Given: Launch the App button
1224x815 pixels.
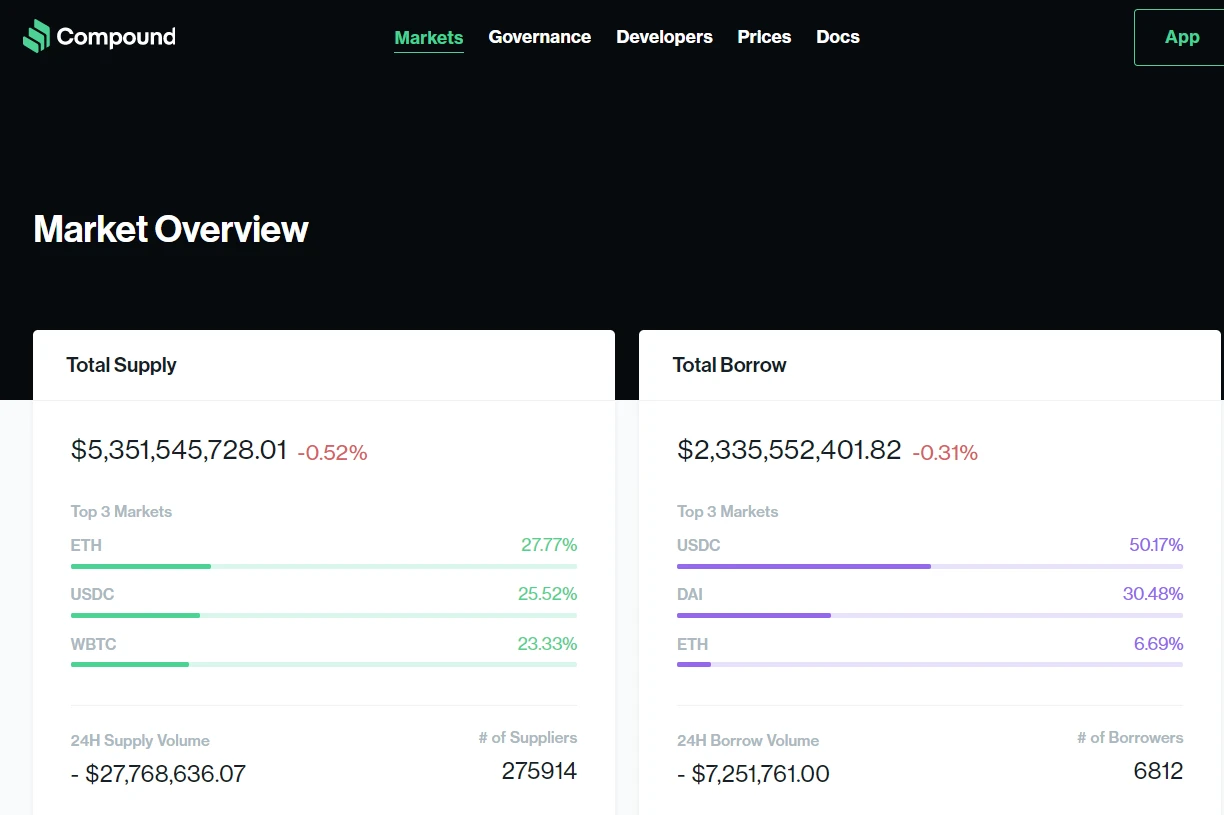Looking at the screenshot, I should [1180, 37].
